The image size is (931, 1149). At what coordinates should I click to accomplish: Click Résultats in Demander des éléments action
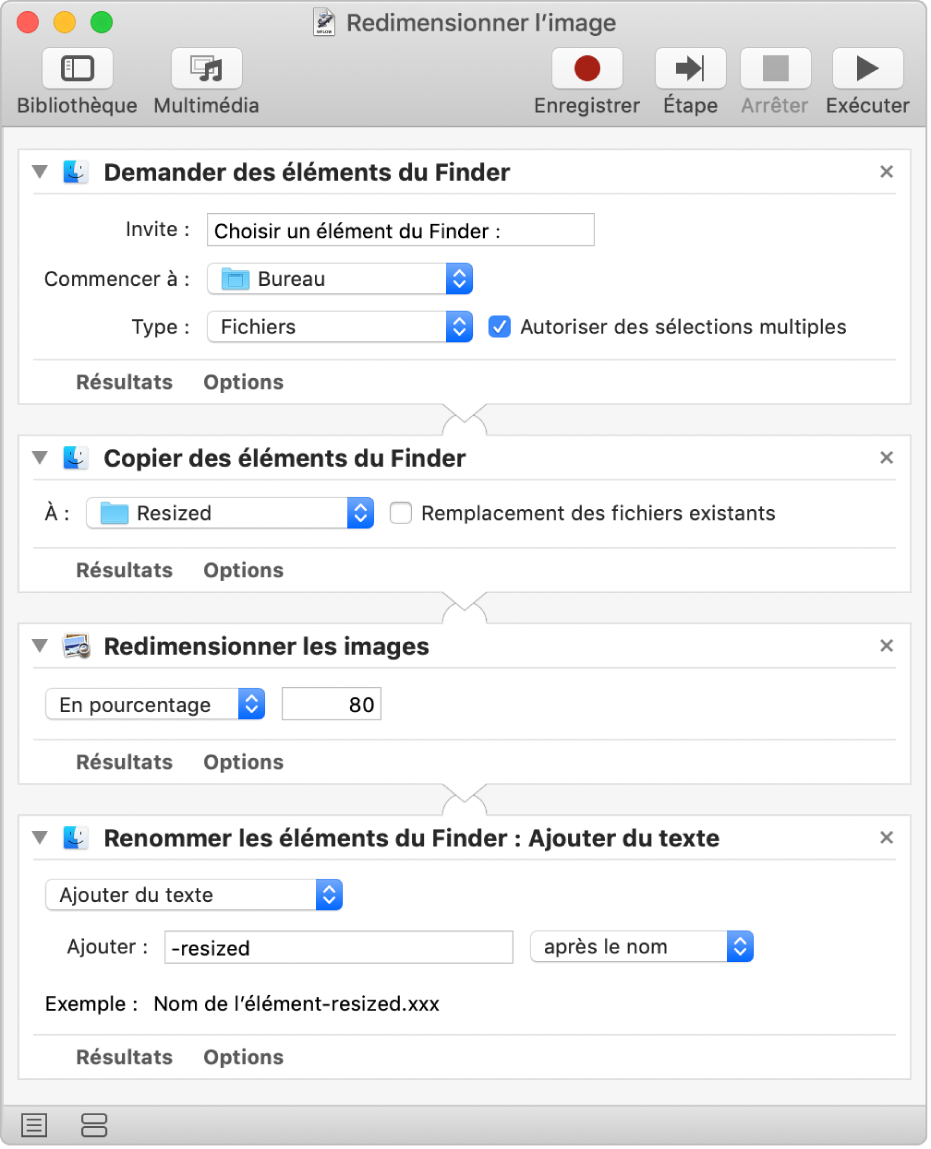pos(124,382)
